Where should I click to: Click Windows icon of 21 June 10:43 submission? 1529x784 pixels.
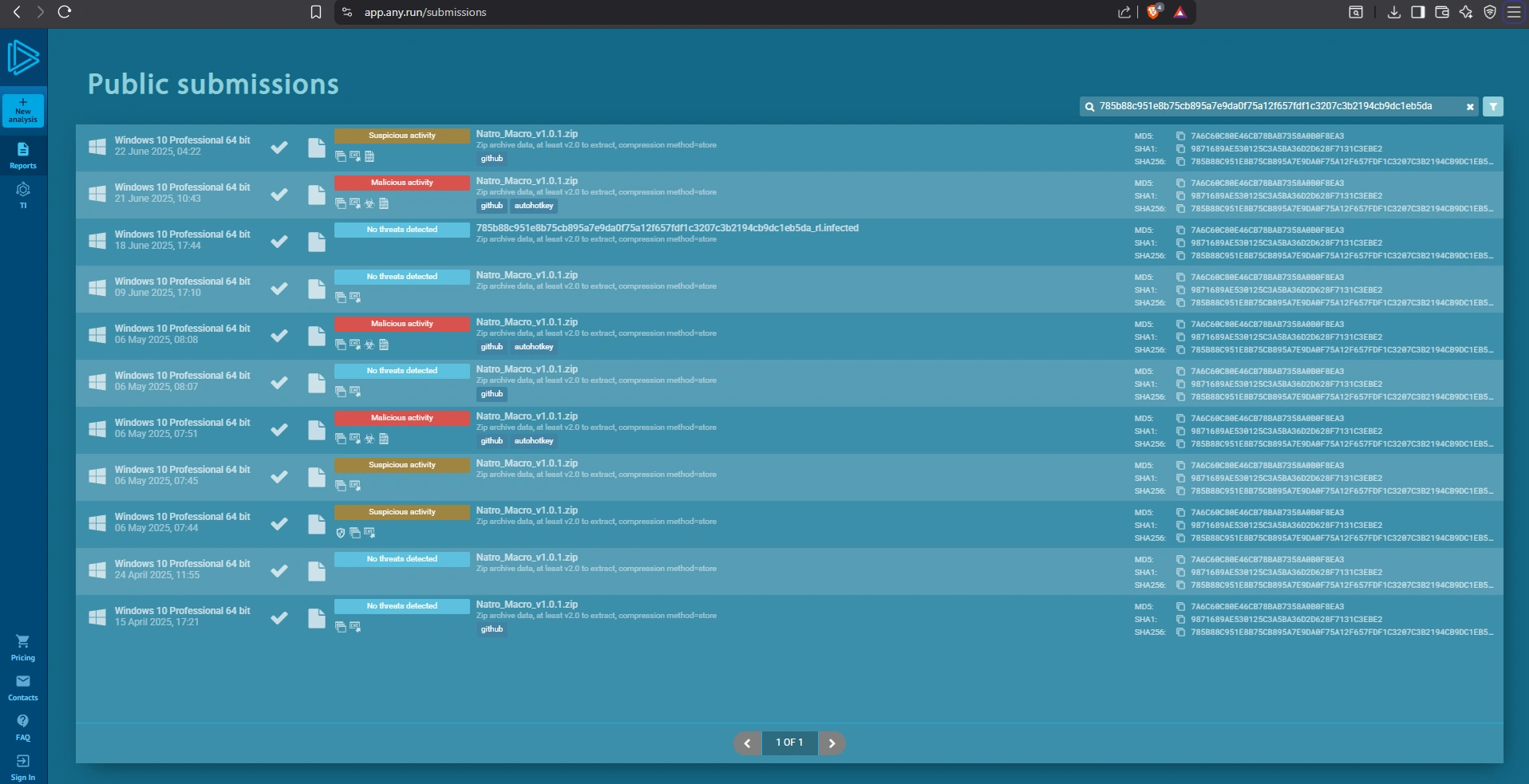97,194
